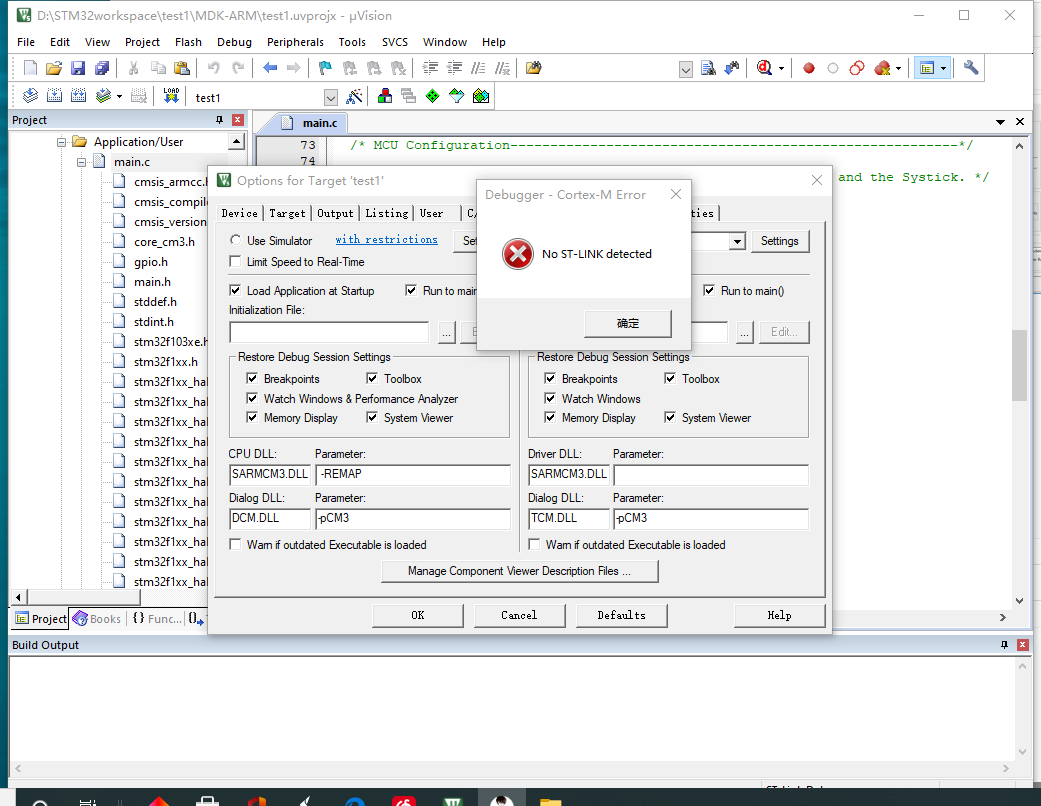This screenshot has height=806, width=1041.
Task: Click disable all breakpoints icon
Action: pyautogui.click(x=856, y=68)
